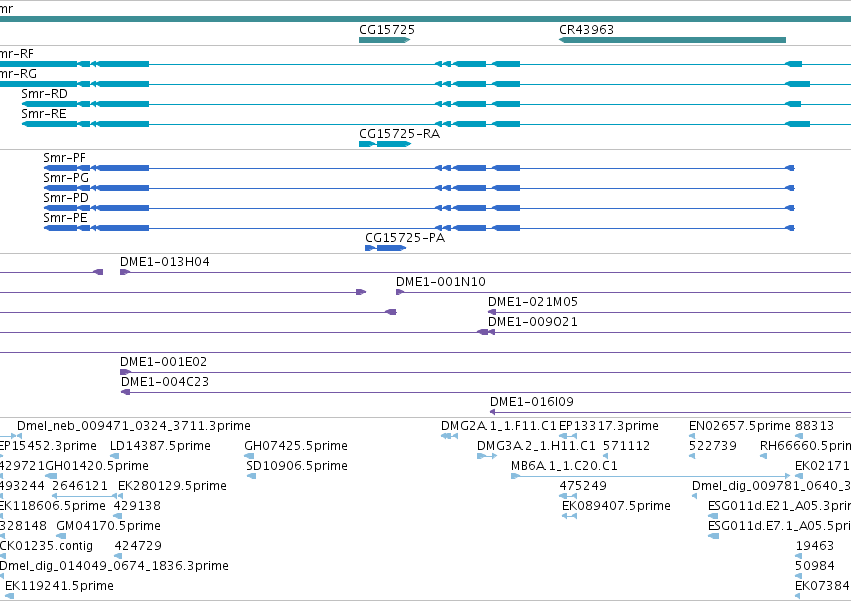Click the MB6A.1_1.C20.C1 span line glyph

coord(651,476)
